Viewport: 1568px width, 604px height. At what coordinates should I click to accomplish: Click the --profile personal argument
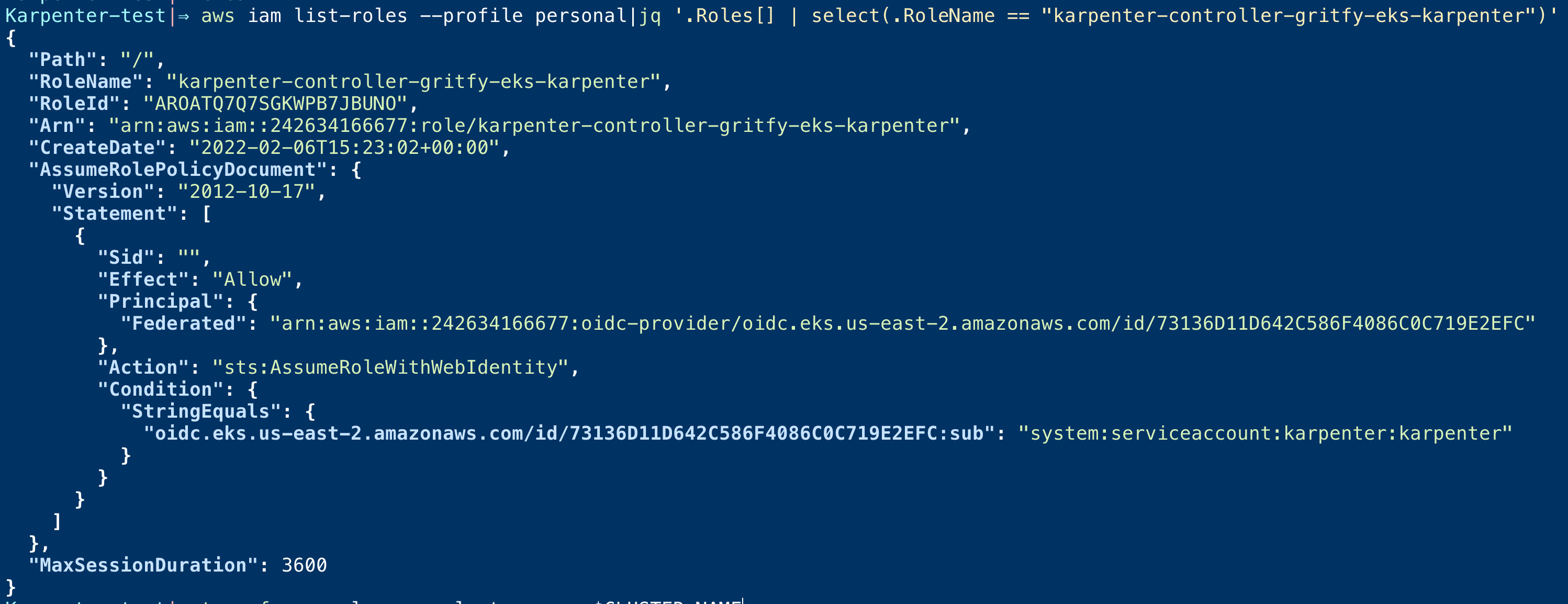523,15
